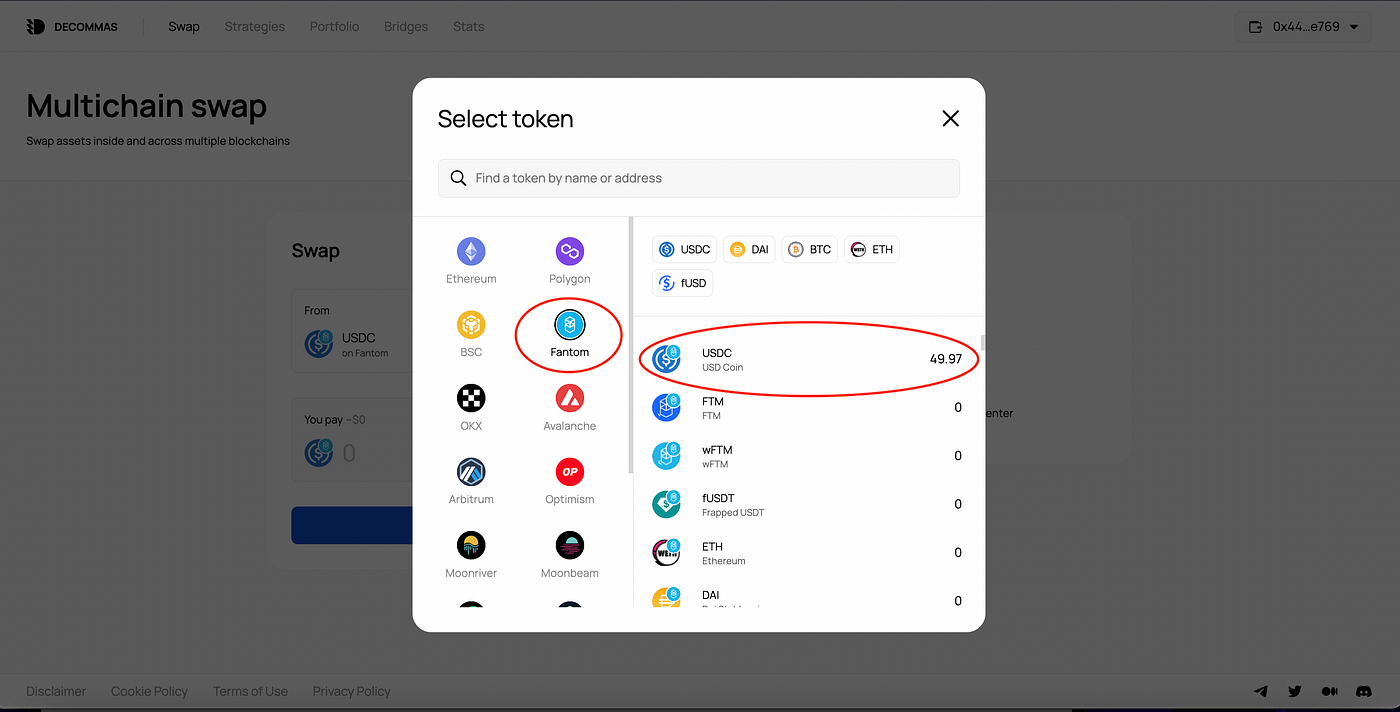Select the Polygon network icon
The width and height of the screenshot is (1400, 712).
point(569,251)
